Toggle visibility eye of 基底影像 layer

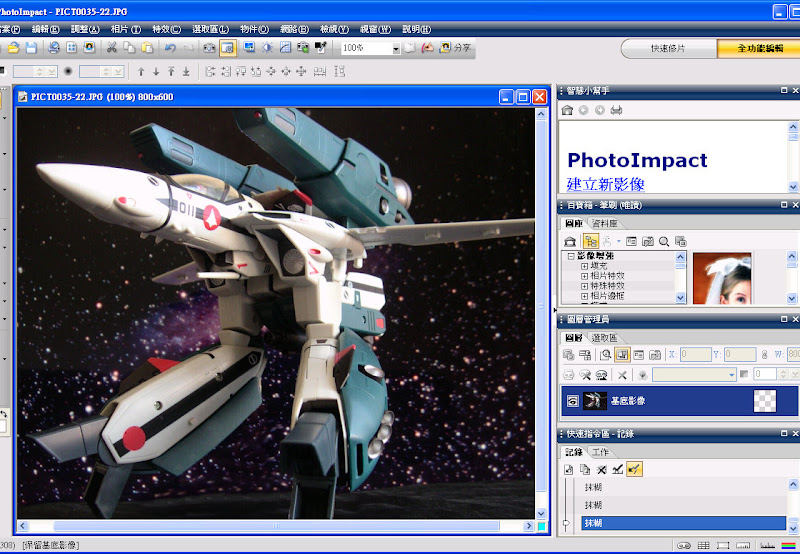[573, 400]
